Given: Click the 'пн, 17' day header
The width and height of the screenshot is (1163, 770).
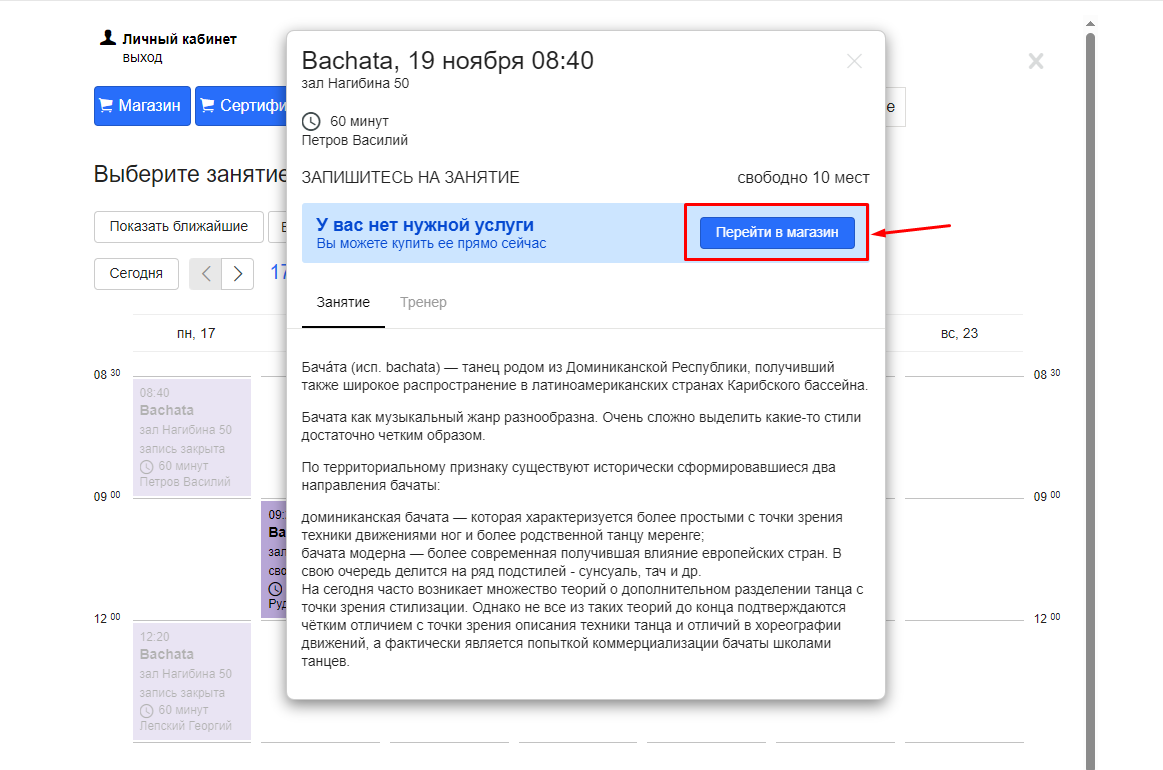Looking at the screenshot, I should [196, 334].
